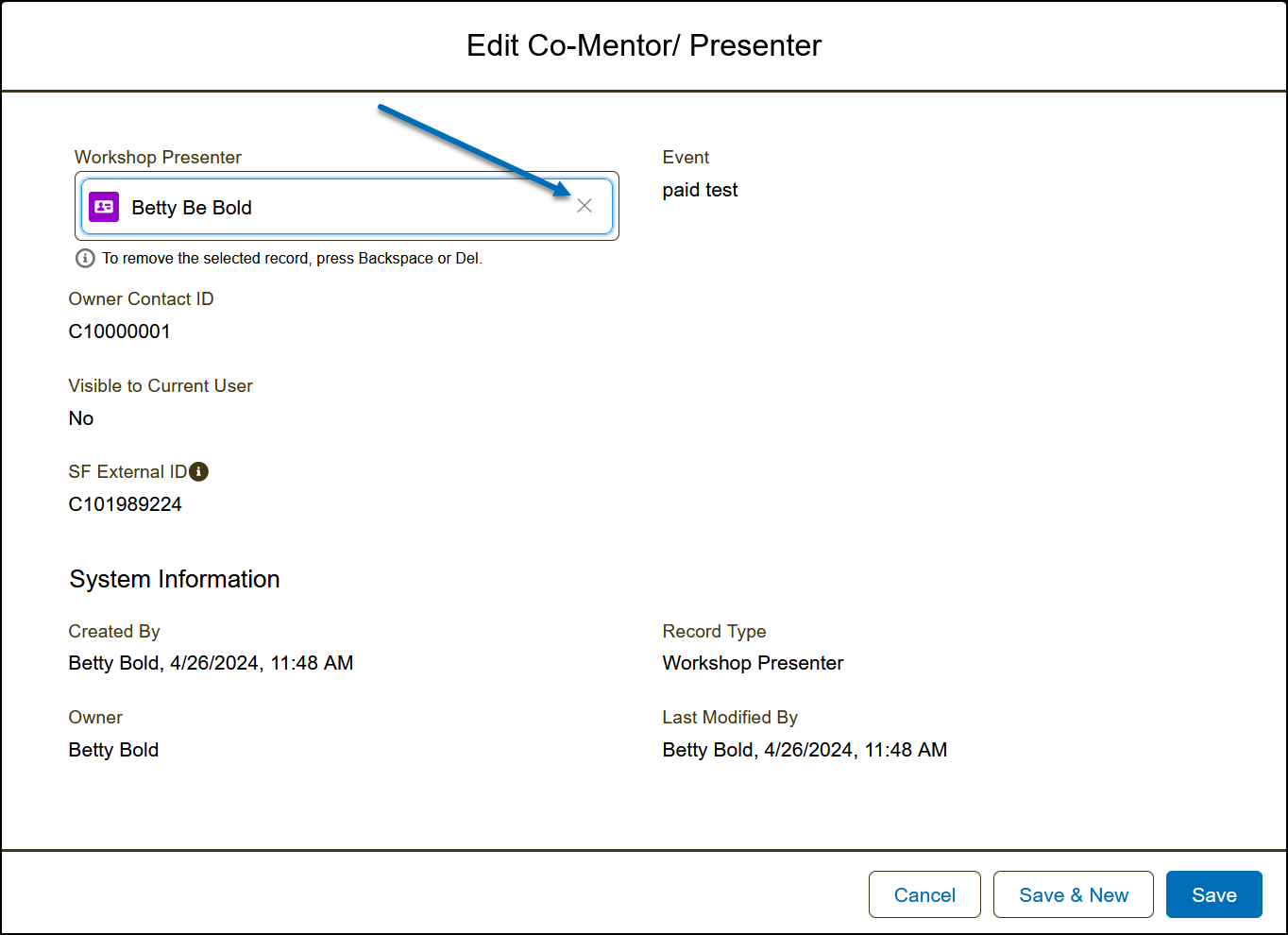Screen dimensions: 1288x935
Task: Select the SF External ID value C101989224
Action: pos(126,504)
